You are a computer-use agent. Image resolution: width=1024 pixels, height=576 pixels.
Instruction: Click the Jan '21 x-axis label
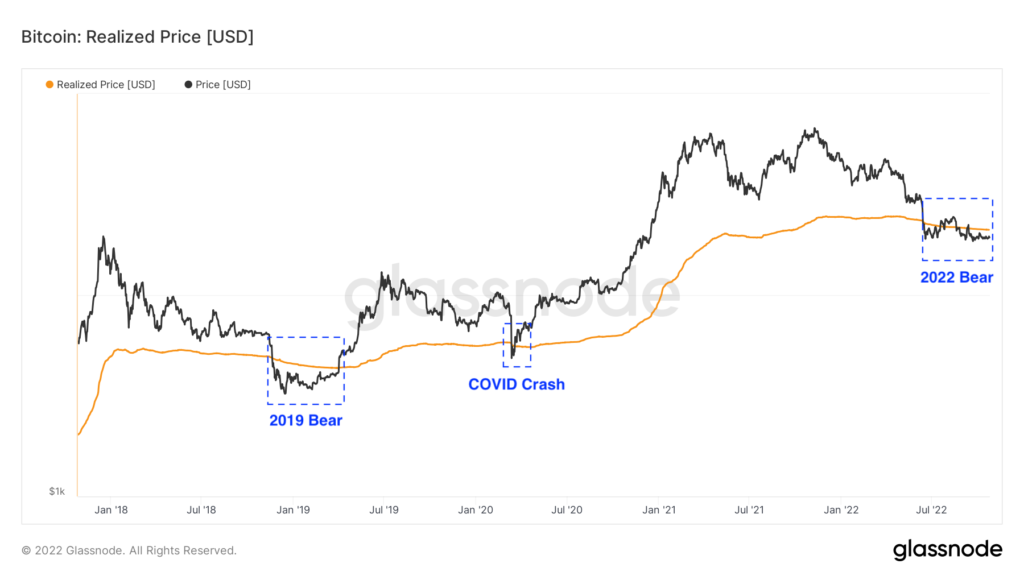pyautogui.click(x=658, y=510)
